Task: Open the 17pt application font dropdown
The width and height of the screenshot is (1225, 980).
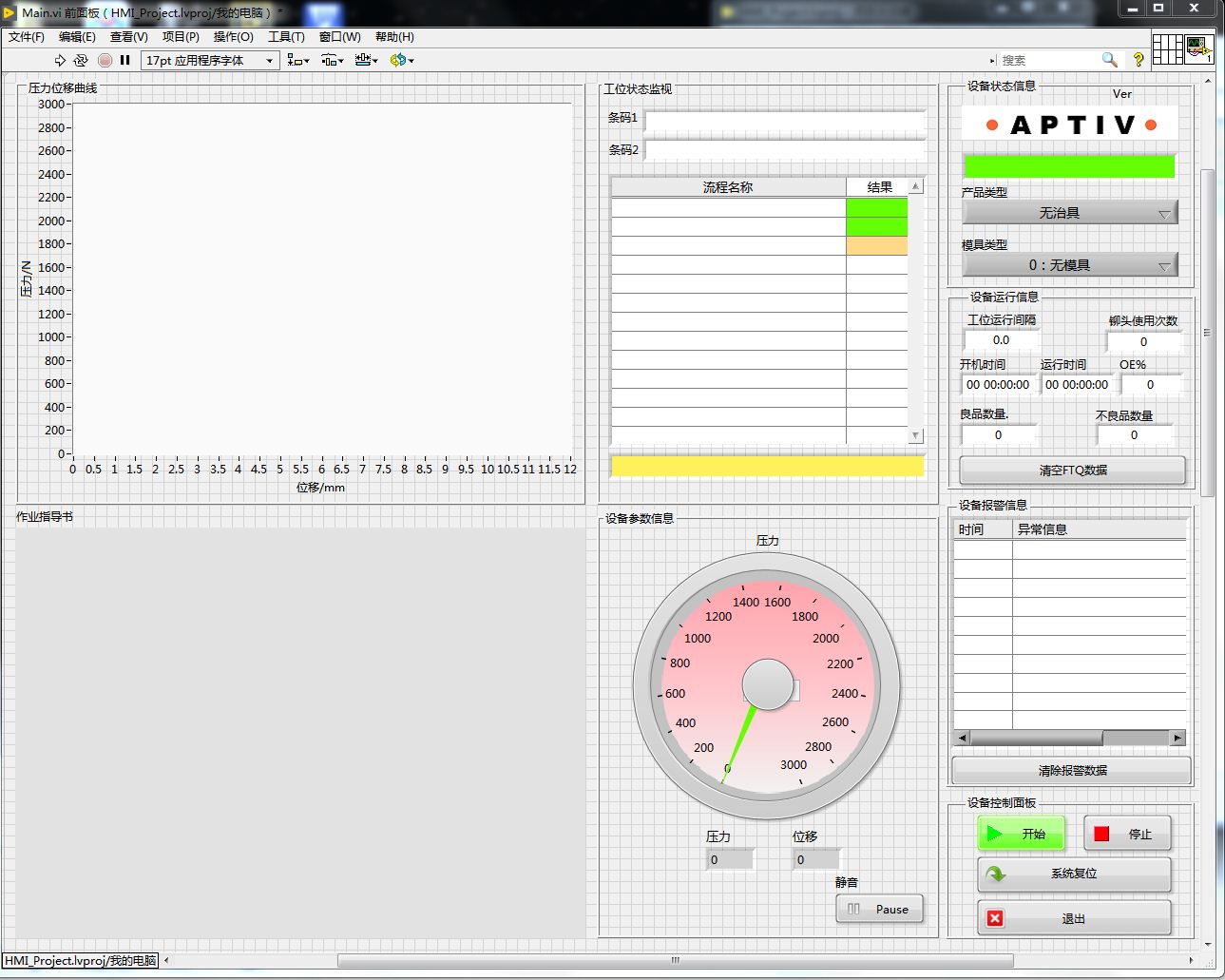Action: [x=210, y=60]
